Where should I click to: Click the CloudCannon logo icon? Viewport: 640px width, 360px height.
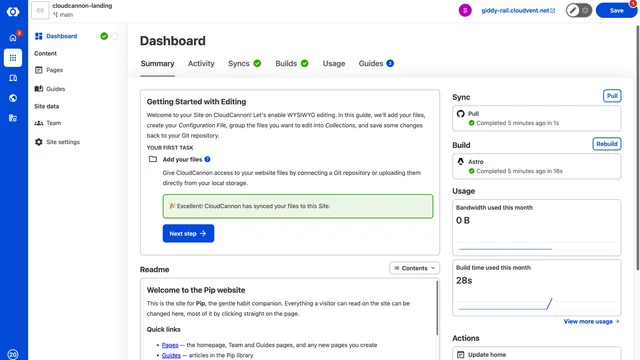13,12
